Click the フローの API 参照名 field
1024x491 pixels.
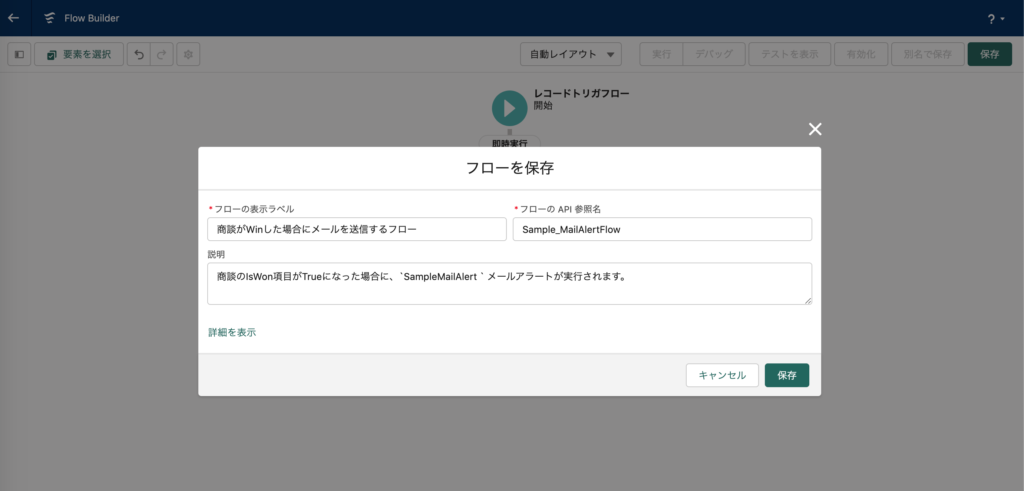[x=662, y=229]
